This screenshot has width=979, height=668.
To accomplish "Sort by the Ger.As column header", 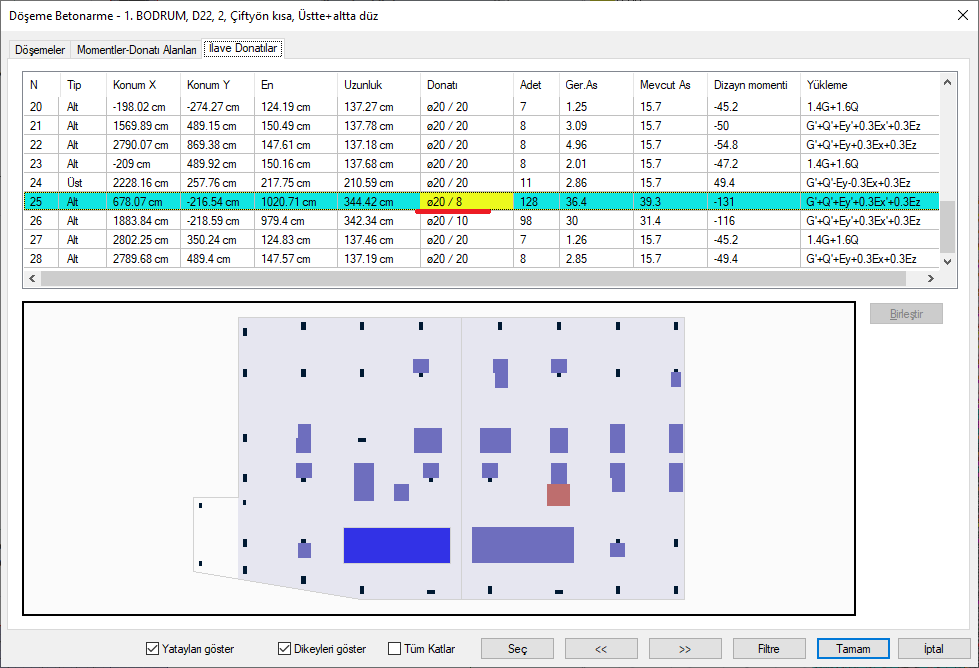I will (596, 85).
